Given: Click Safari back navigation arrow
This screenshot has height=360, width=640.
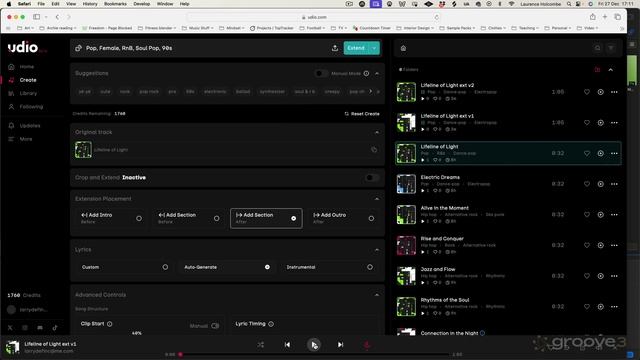Looking at the screenshot, I should [x=57, y=17].
